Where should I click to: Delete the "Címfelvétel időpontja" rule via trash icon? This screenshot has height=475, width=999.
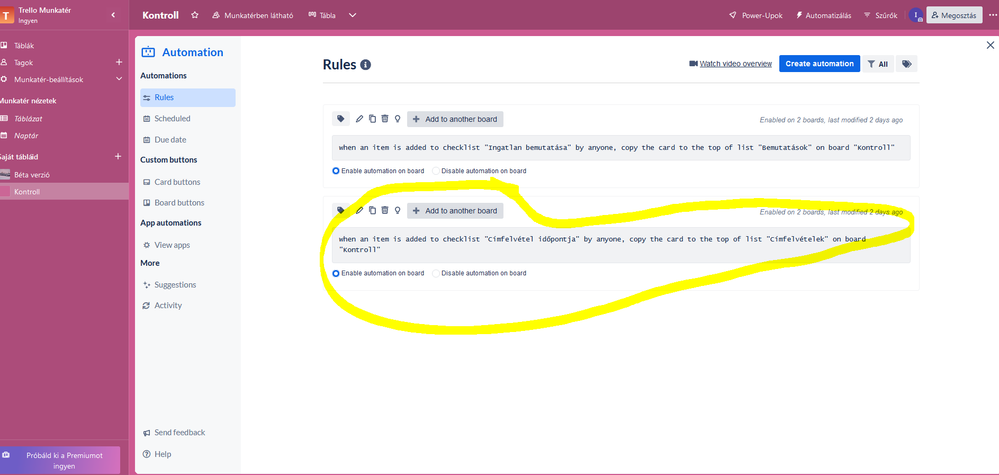(385, 210)
